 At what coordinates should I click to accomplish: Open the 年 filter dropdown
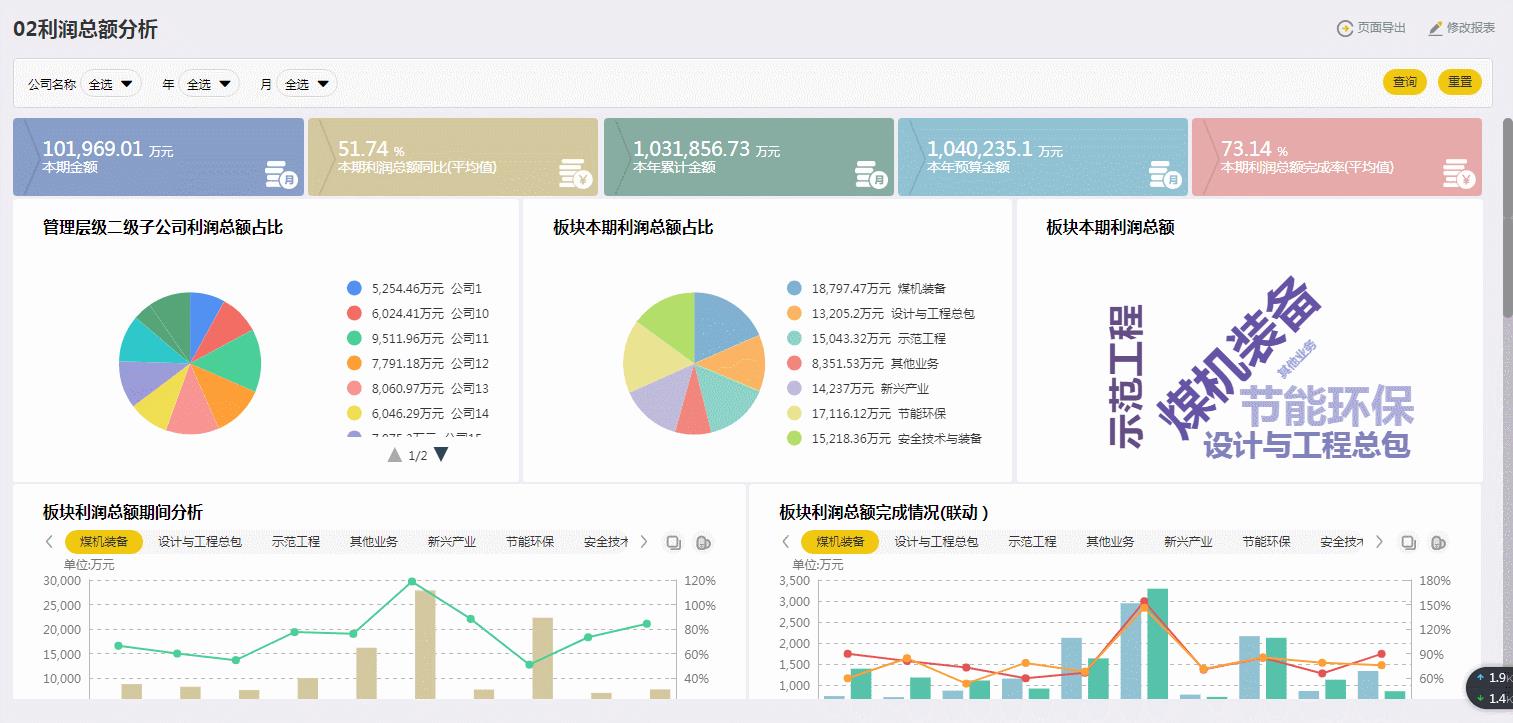210,84
